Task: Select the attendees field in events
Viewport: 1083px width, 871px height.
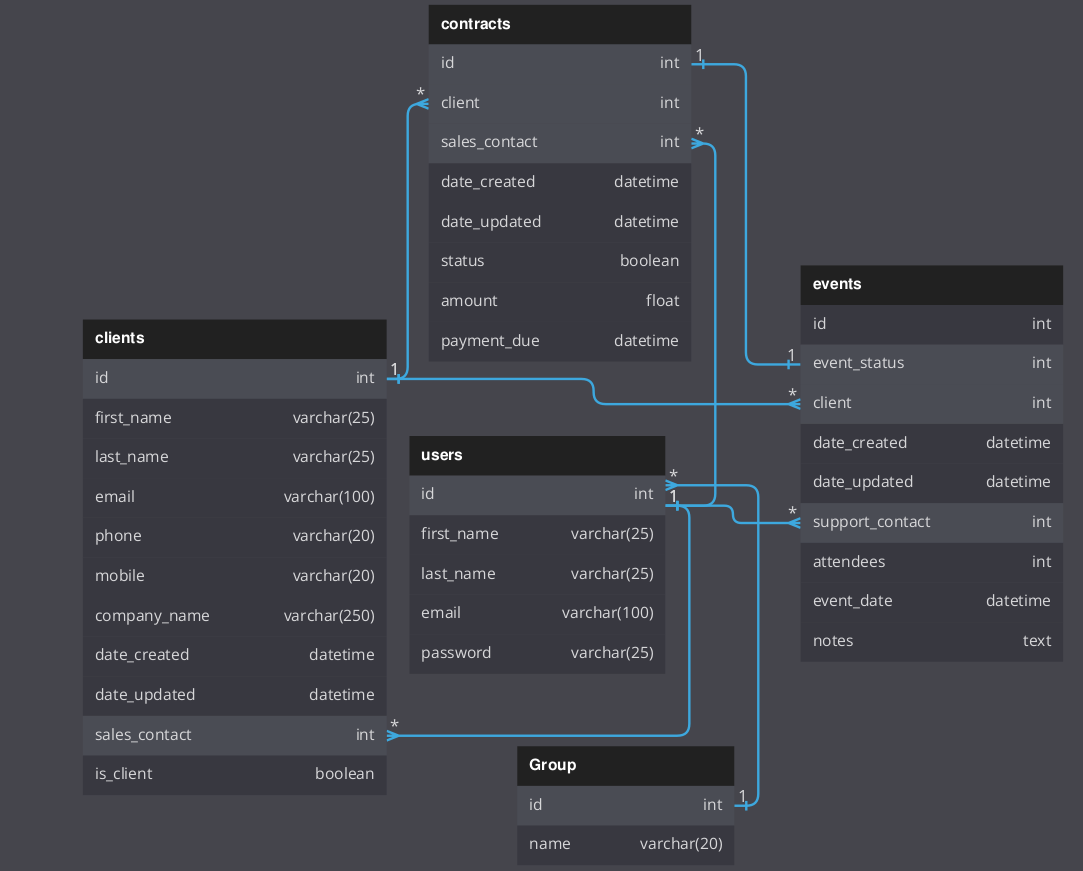Action: coord(931,562)
